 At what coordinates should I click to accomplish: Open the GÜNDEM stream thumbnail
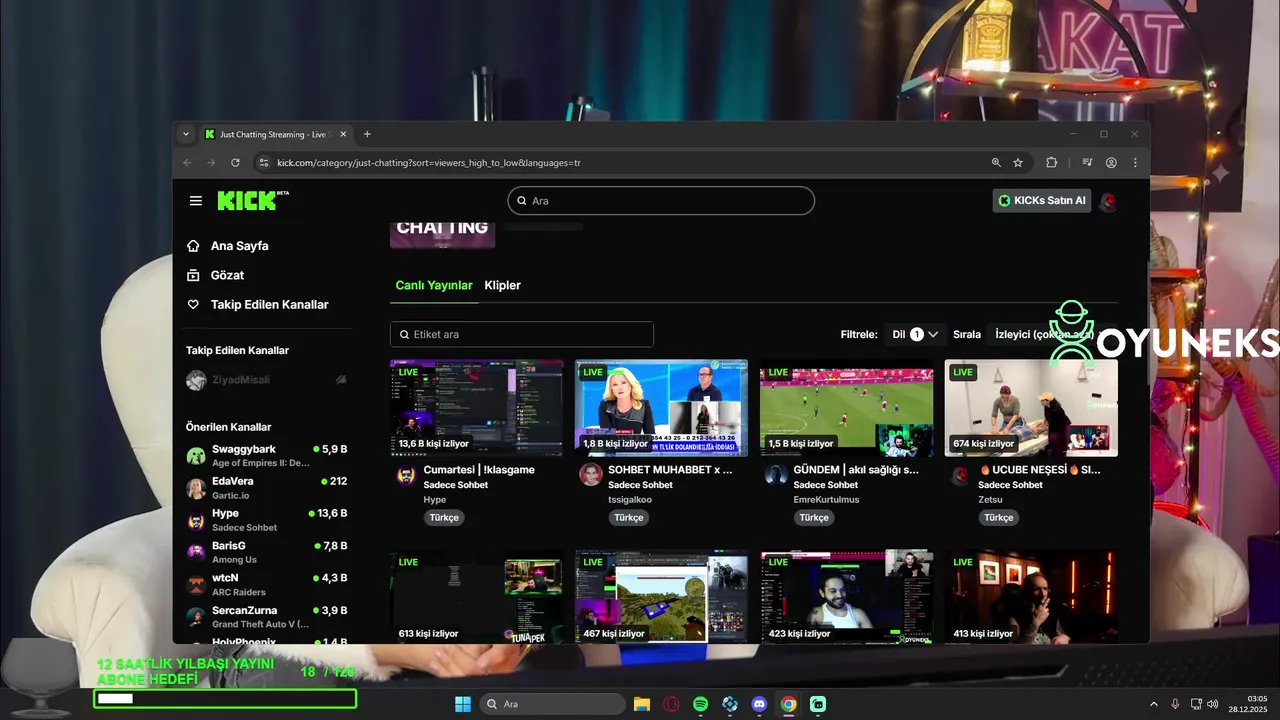tap(846, 408)
